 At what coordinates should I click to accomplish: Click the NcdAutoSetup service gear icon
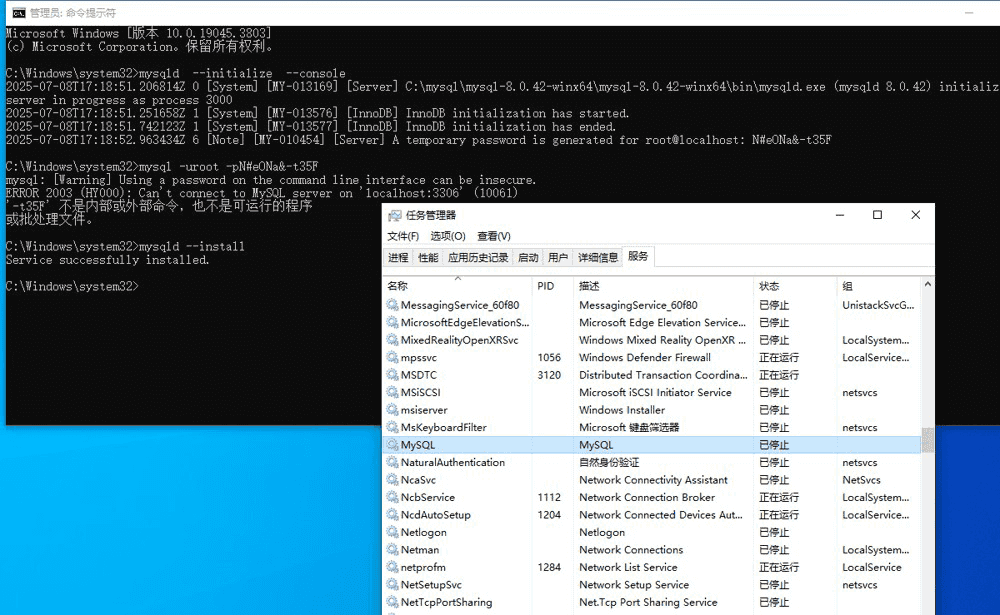392,515
